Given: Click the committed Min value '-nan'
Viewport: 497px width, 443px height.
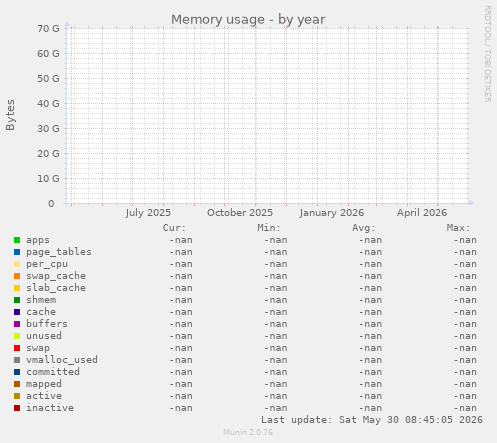Looking at the screenshot, I should tap(276, 372).
